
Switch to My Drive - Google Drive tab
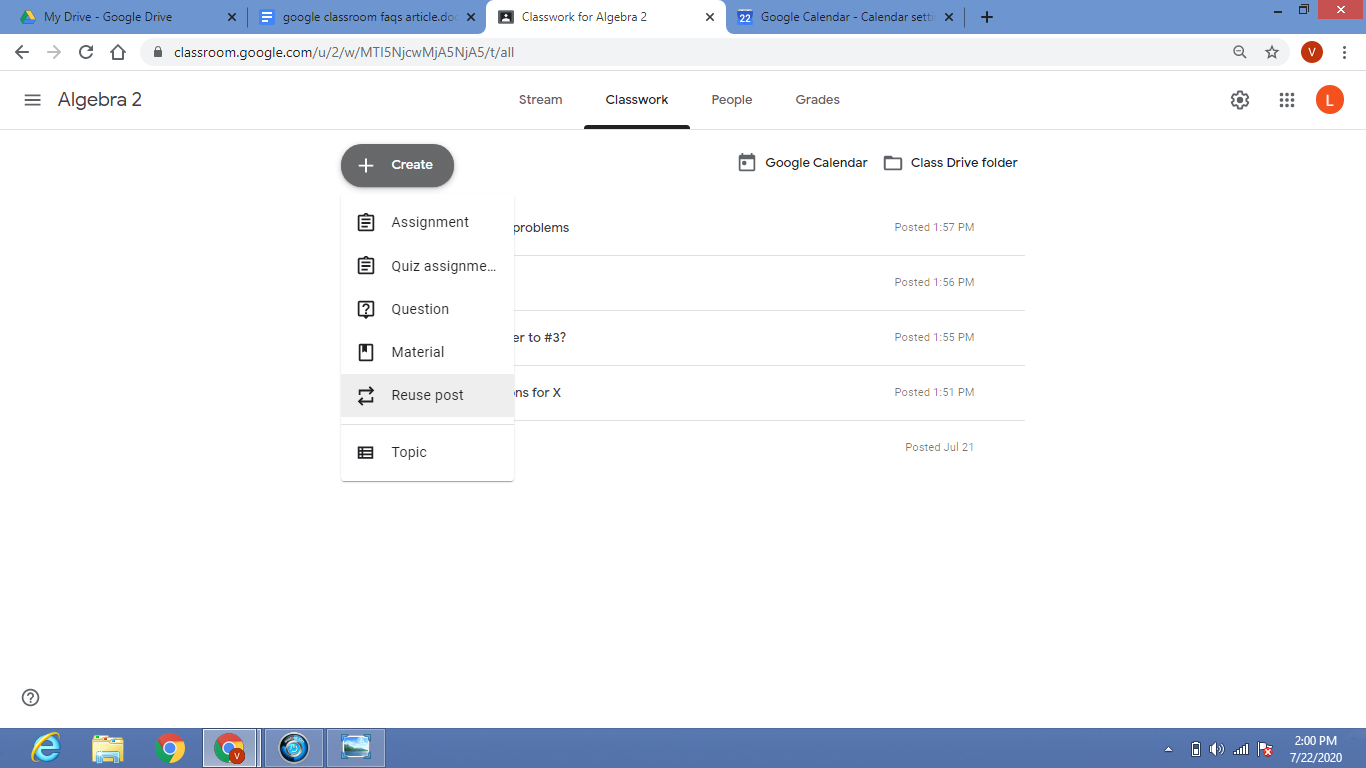(x=108, y=17)
